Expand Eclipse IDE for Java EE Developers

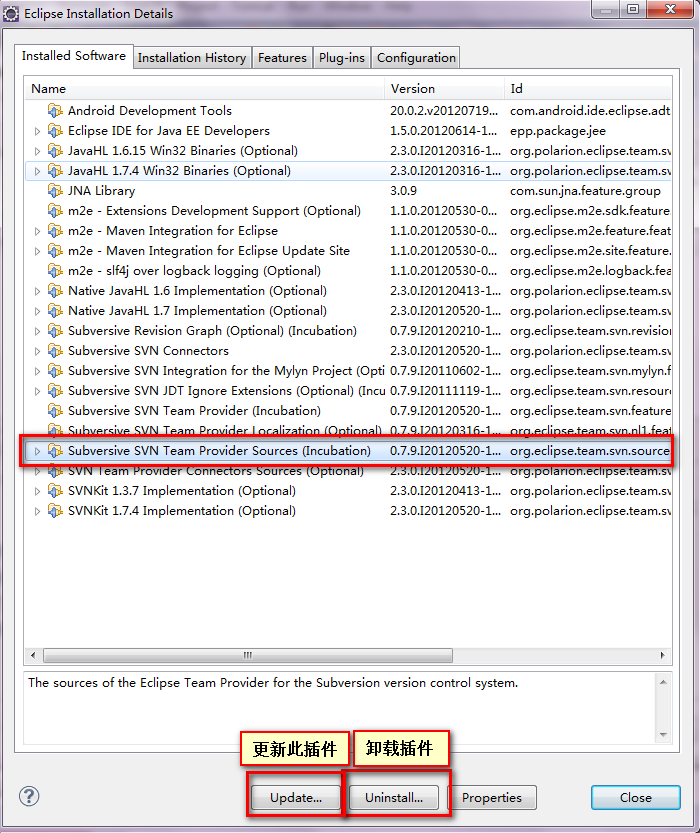[37, 131]
